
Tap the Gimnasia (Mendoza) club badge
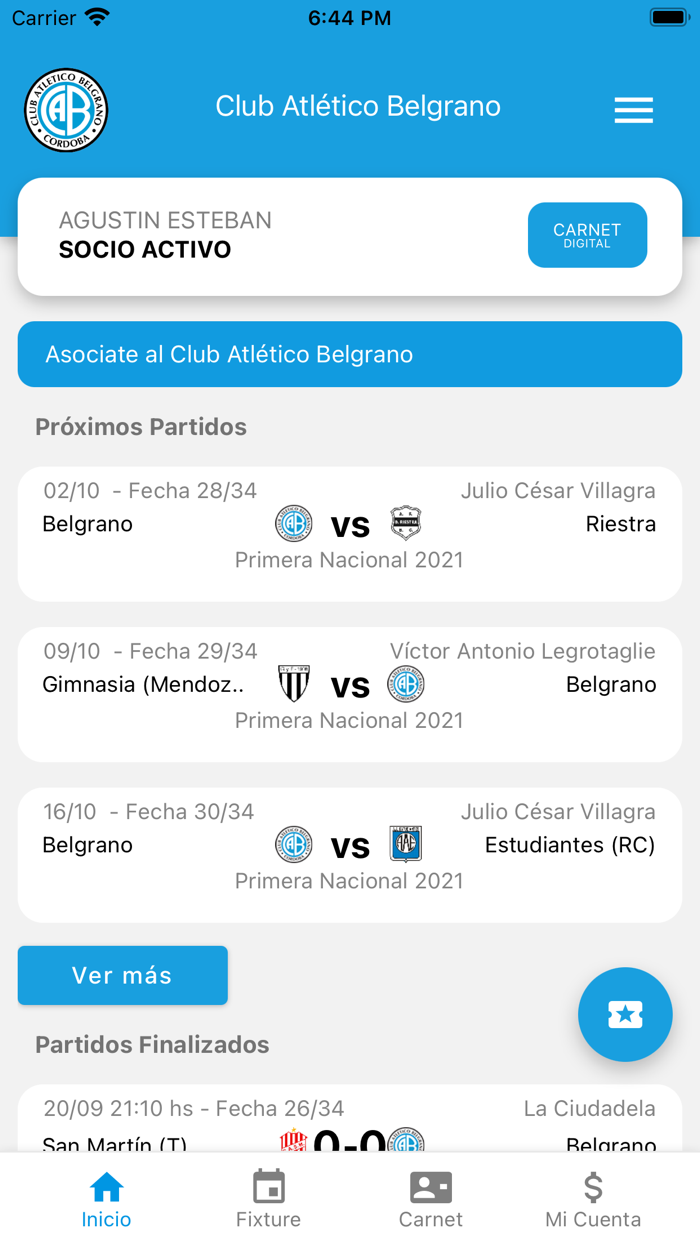point(293,684)
